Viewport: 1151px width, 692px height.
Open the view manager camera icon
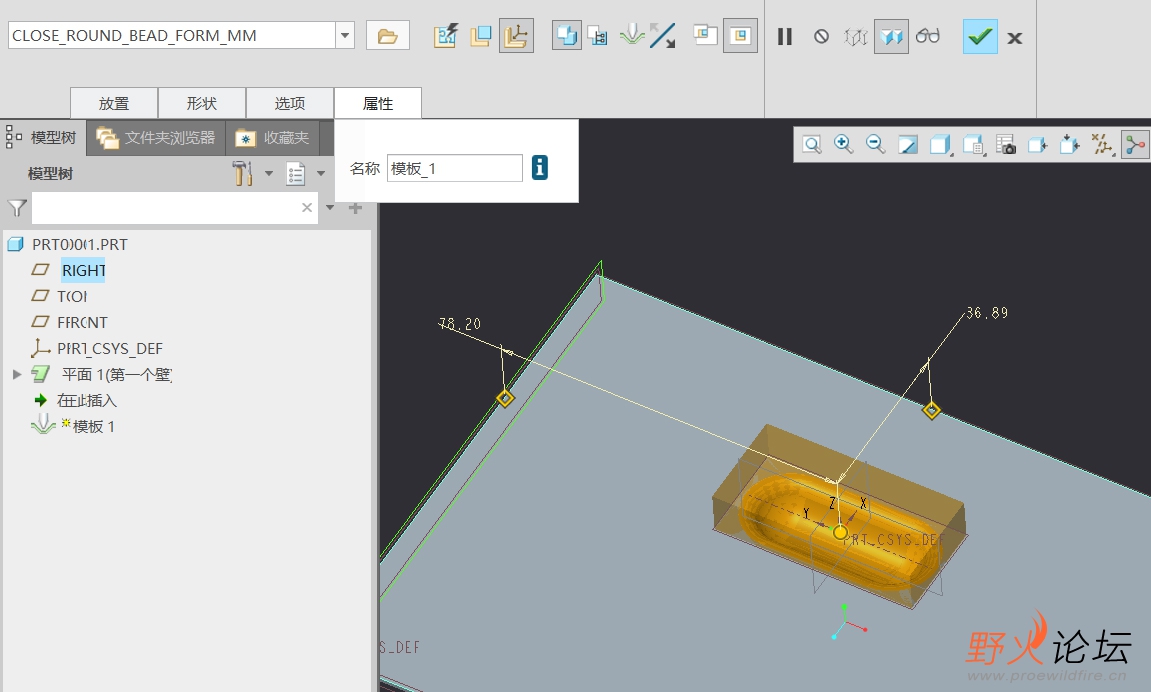[x=1006, y=145]
